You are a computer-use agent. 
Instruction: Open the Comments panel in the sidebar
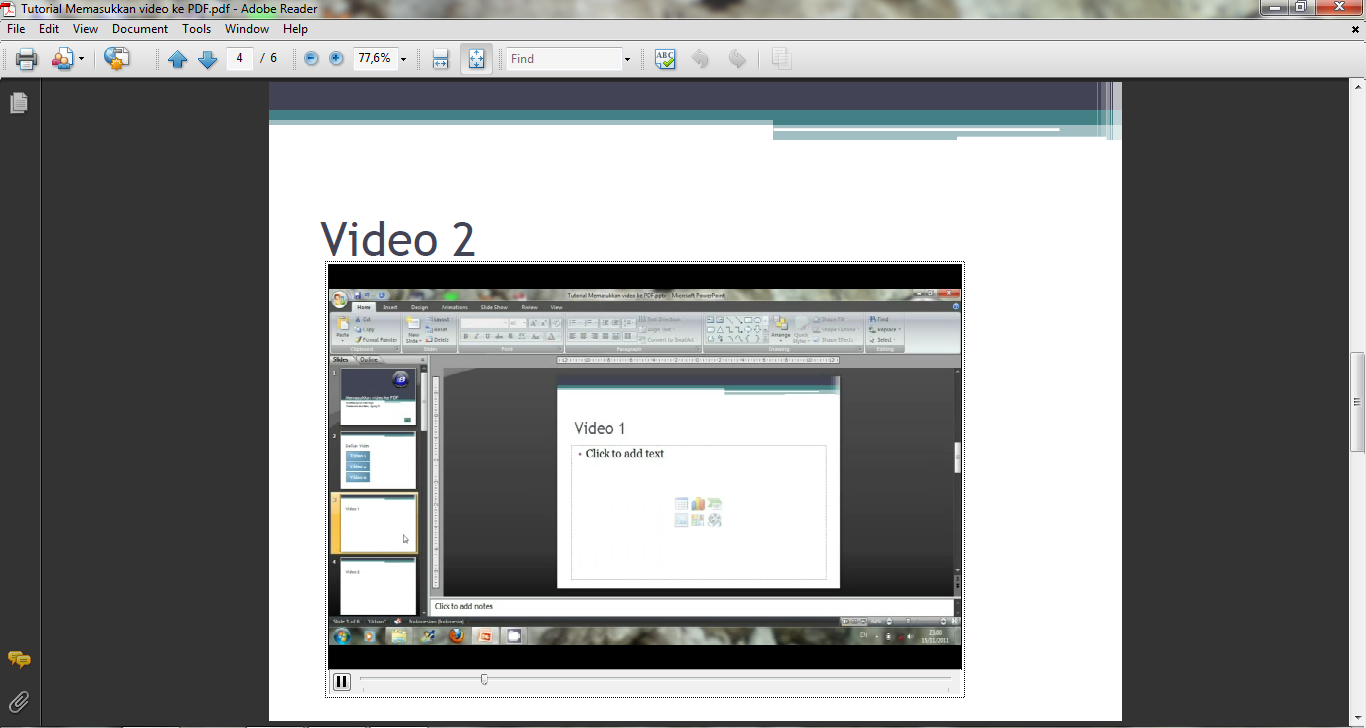click(x=18, y=661)
